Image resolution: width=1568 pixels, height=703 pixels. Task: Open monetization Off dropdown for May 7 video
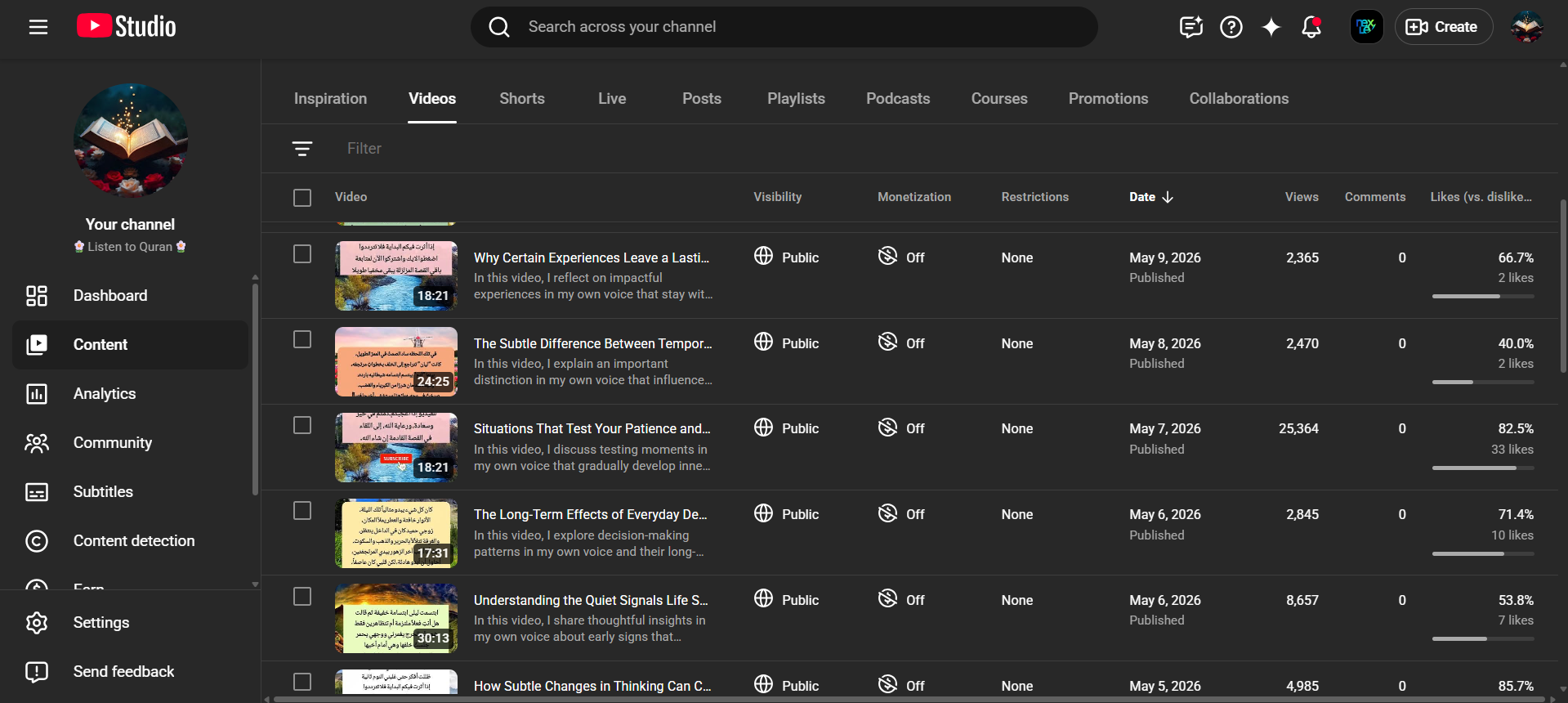901,428
